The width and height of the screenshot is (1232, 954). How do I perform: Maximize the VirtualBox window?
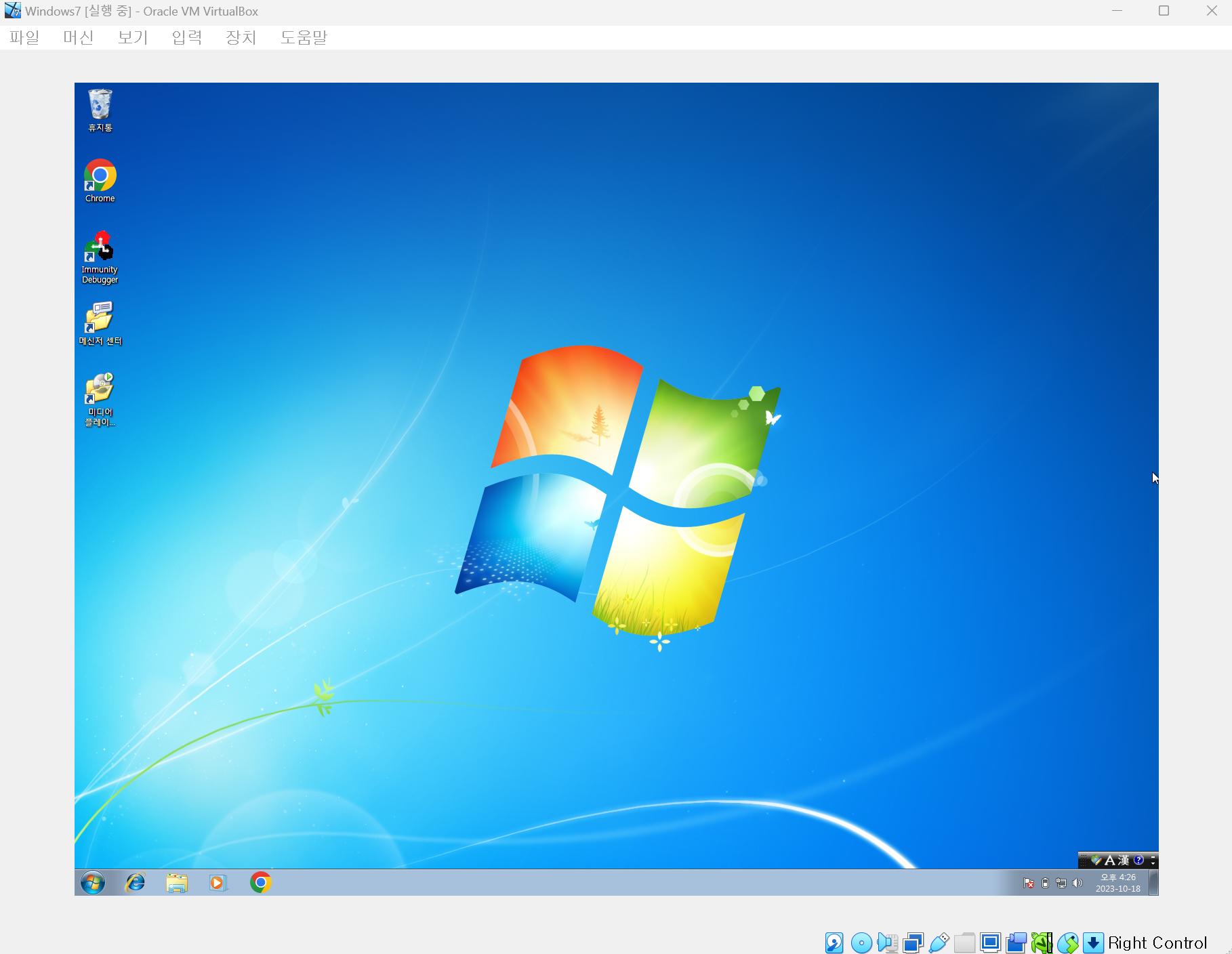(x=1164, y=11)
